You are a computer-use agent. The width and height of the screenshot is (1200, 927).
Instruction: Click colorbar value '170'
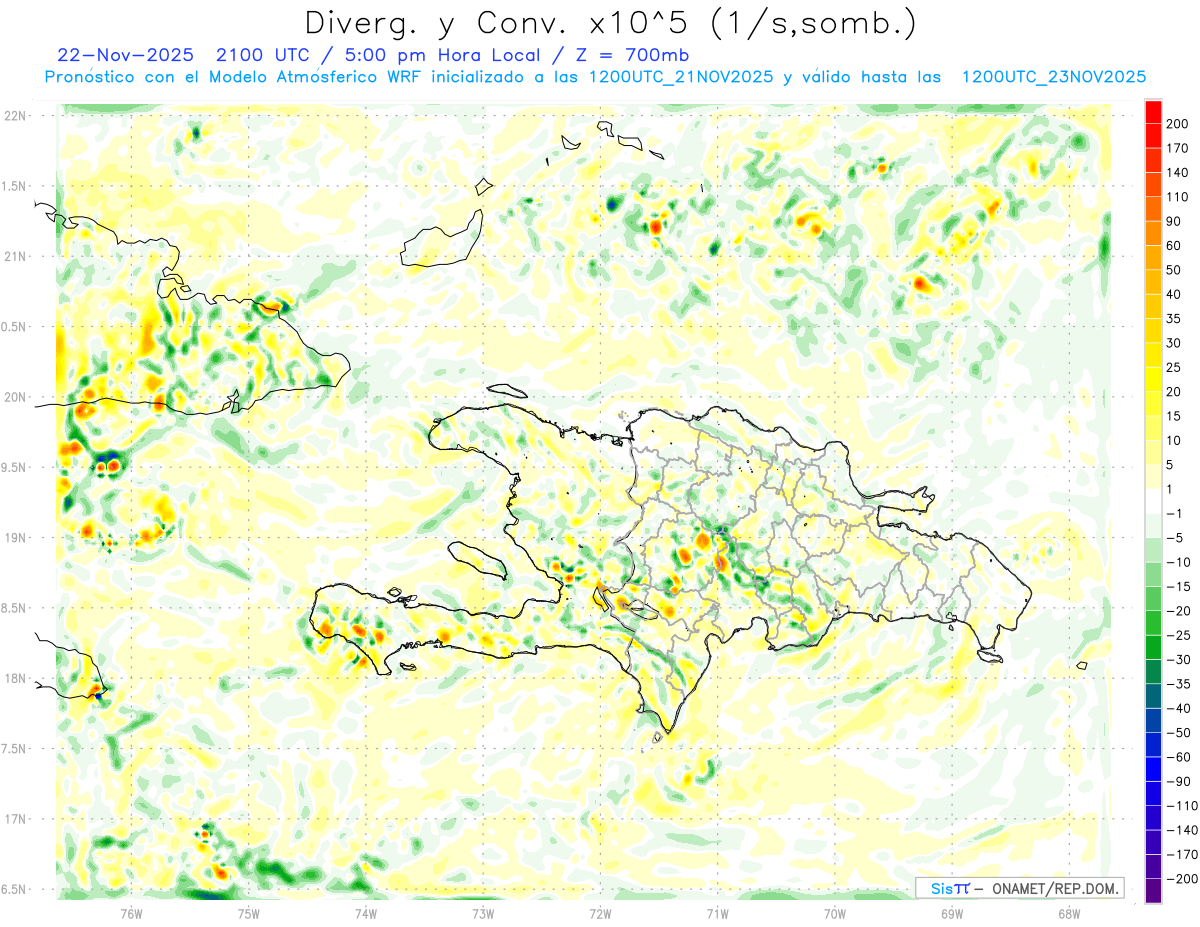pyautogui.click(x=1176, y=148)
